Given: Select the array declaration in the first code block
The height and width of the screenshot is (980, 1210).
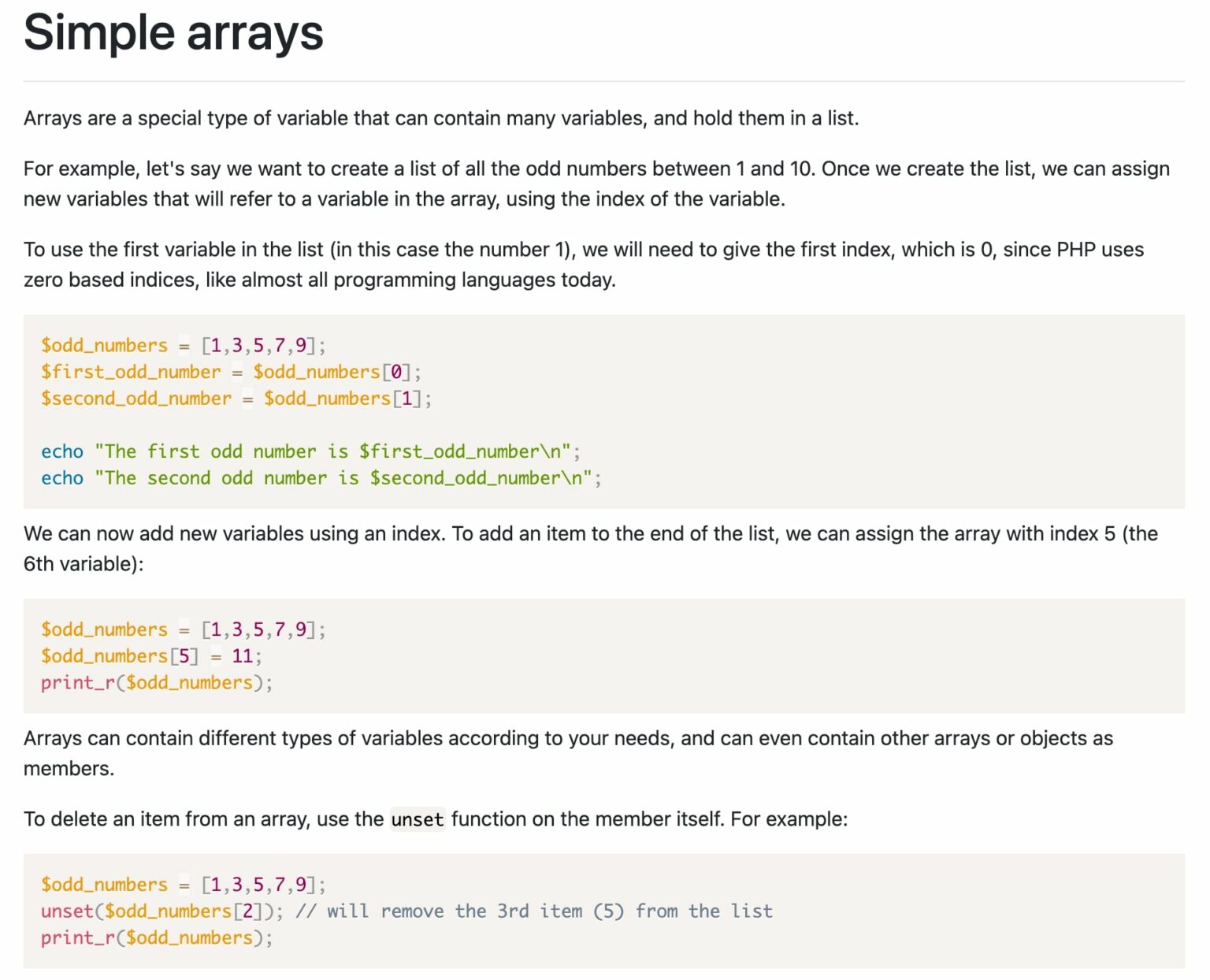Looking at the screenshot, I should 183,345.
